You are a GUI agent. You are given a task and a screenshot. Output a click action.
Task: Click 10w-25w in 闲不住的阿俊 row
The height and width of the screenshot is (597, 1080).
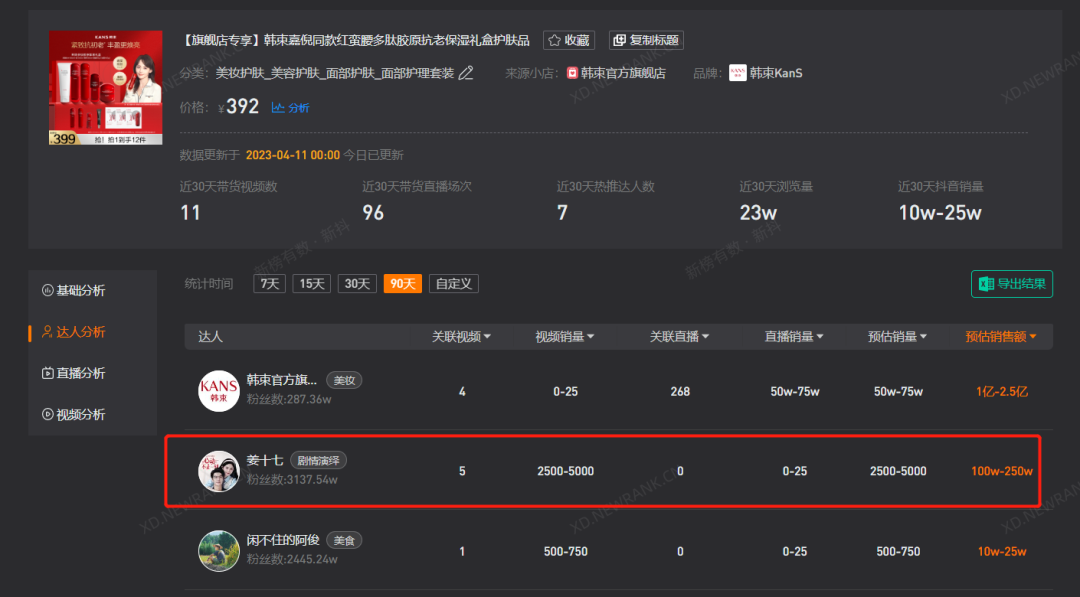coord(1001,551)
